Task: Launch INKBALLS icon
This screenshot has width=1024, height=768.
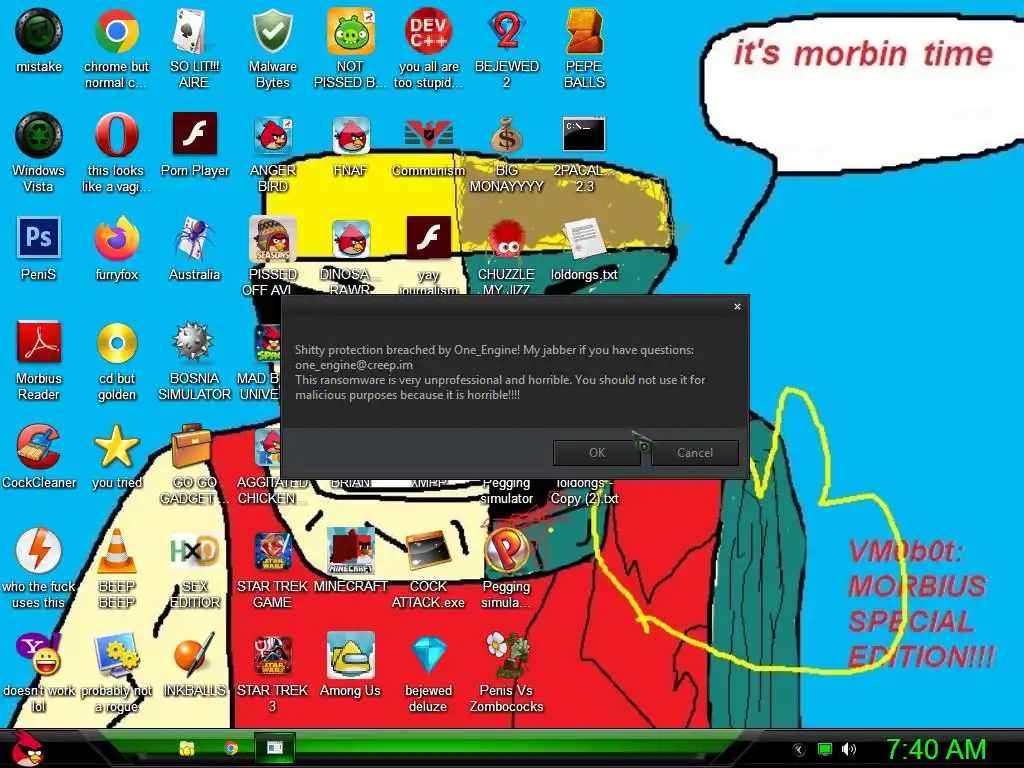Action: 194,654
